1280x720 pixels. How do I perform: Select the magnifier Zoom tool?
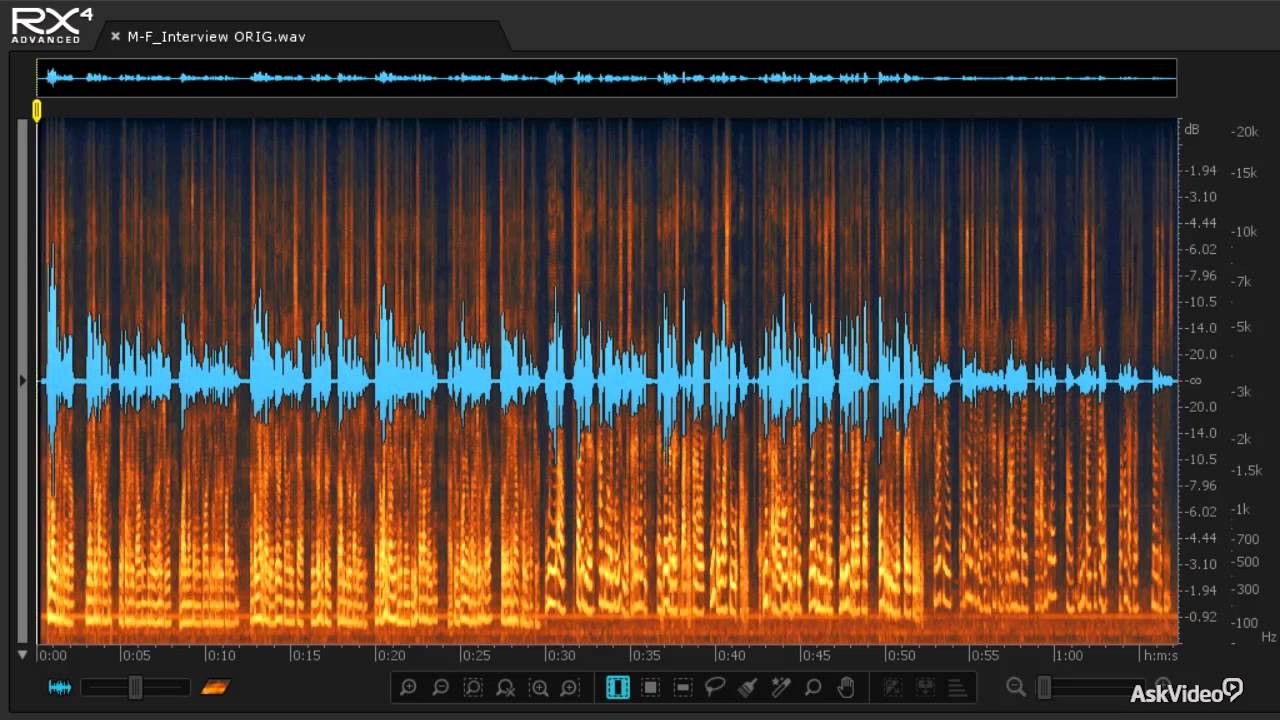[x=813, y=687]
